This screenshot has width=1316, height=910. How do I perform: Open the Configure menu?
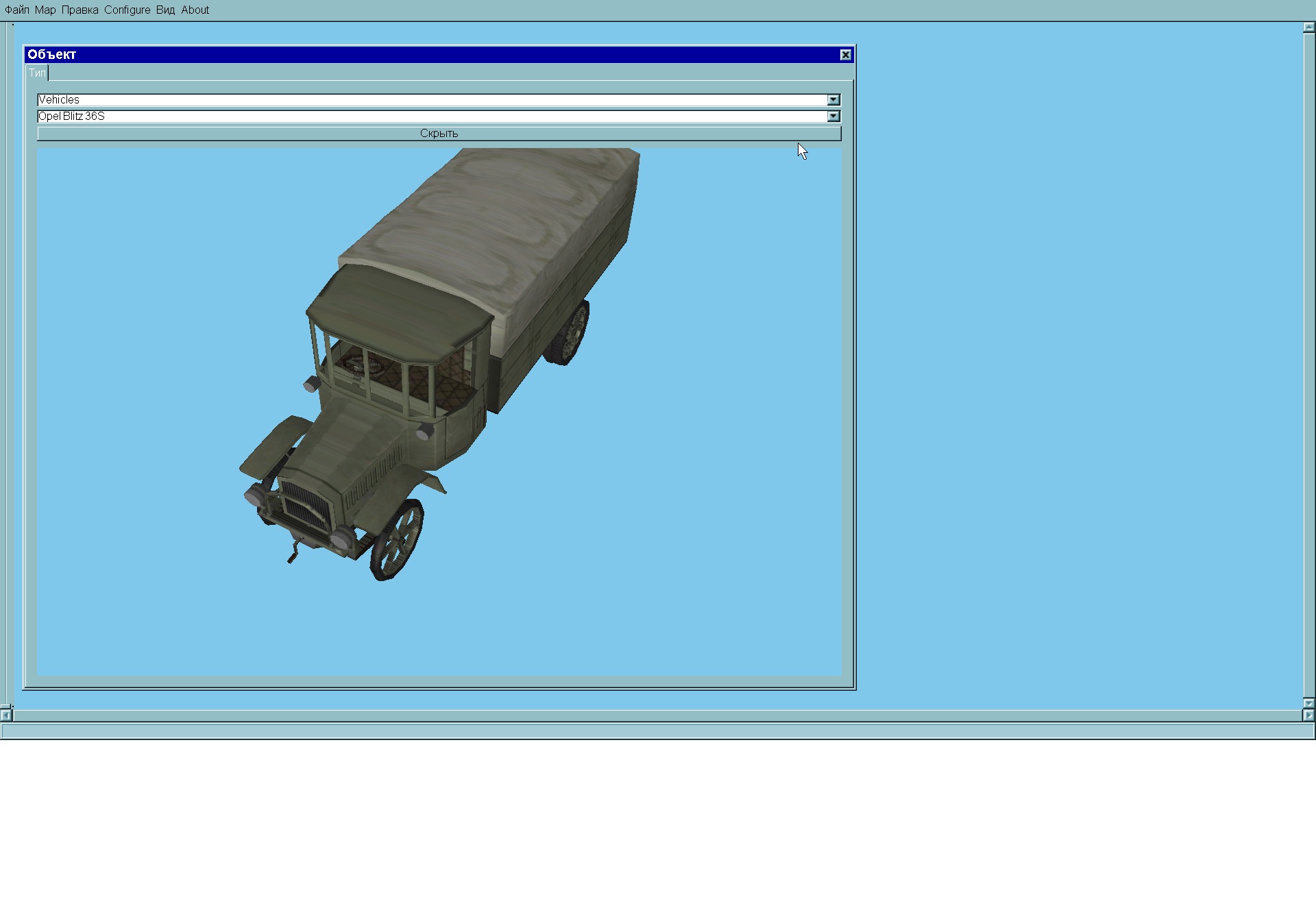127,10
